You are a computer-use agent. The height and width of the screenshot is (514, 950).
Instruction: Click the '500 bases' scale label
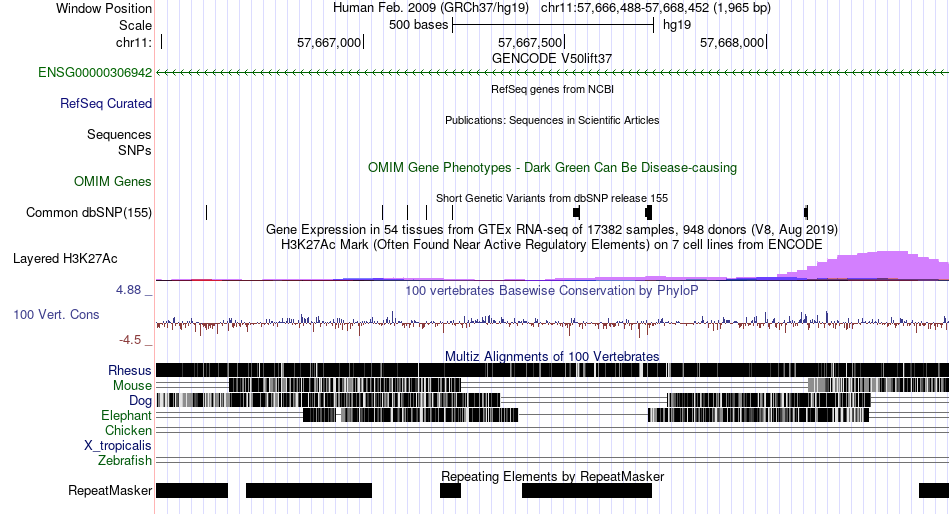tap(419, 25)
